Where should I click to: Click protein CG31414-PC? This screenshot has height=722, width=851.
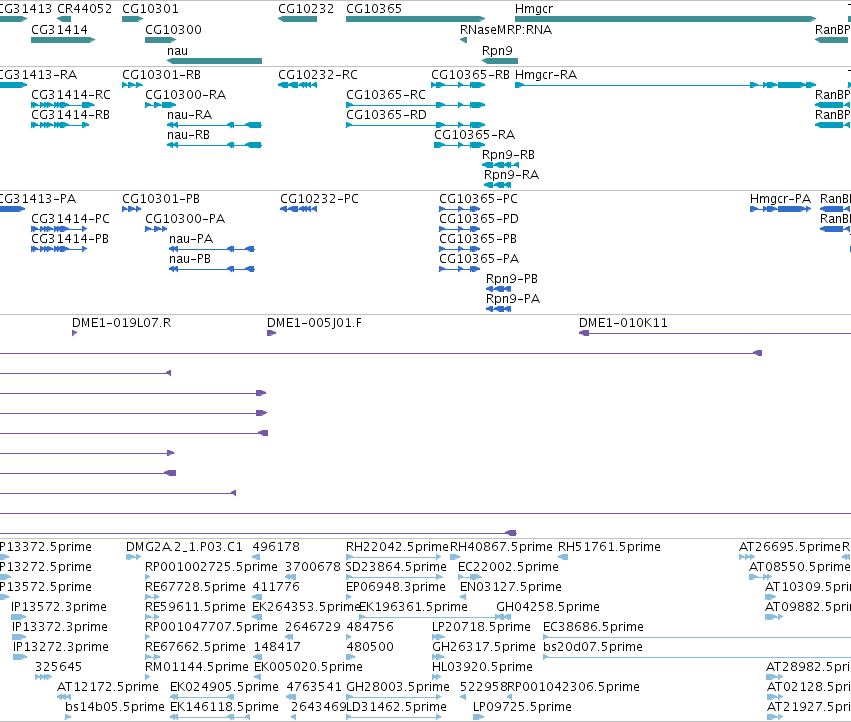(x=59, y=229)
